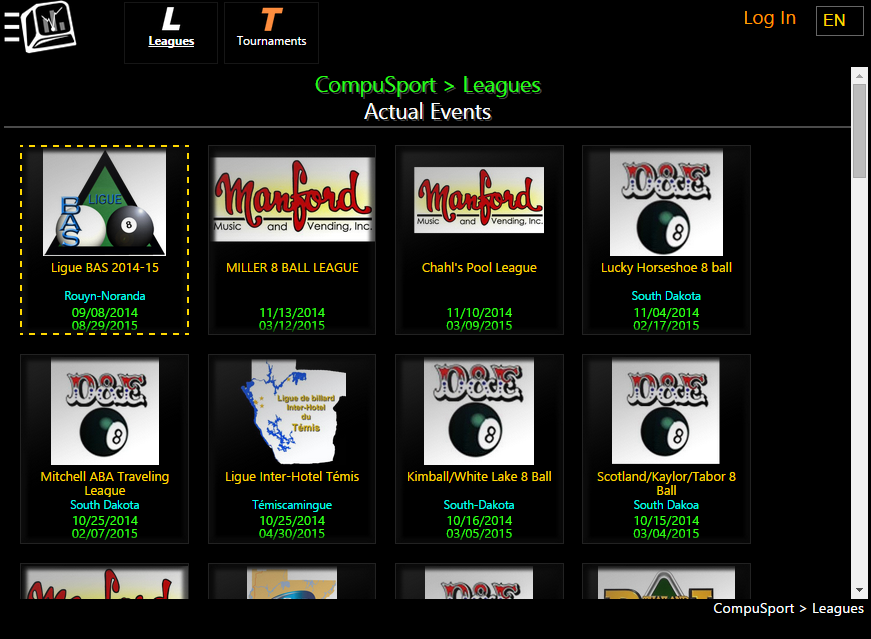Open Kimball/White Lake 8 Ball title
Screen dimensions: 871x639
point(479,476)
